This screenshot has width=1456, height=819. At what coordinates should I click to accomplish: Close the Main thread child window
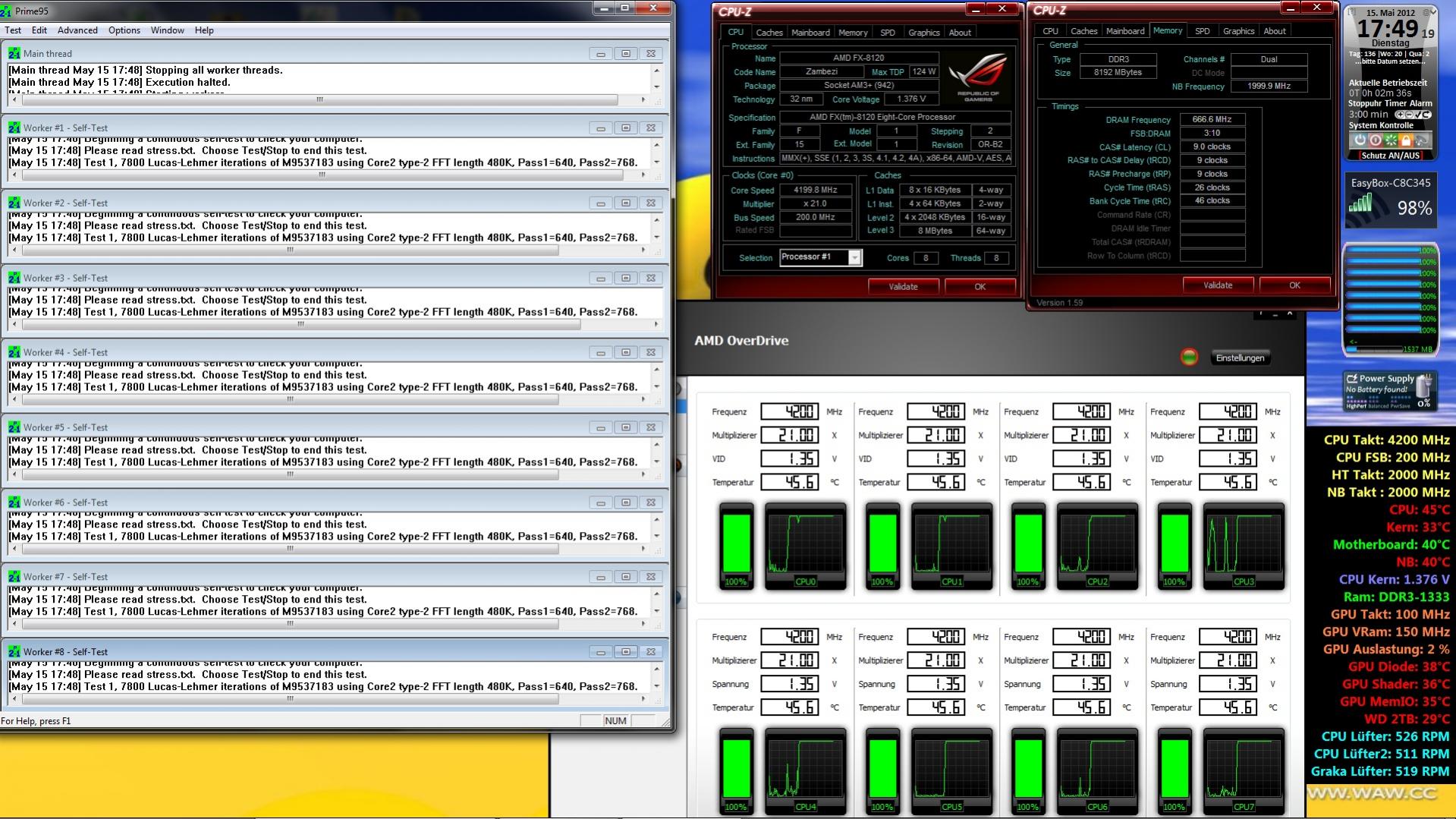[651, 54]
